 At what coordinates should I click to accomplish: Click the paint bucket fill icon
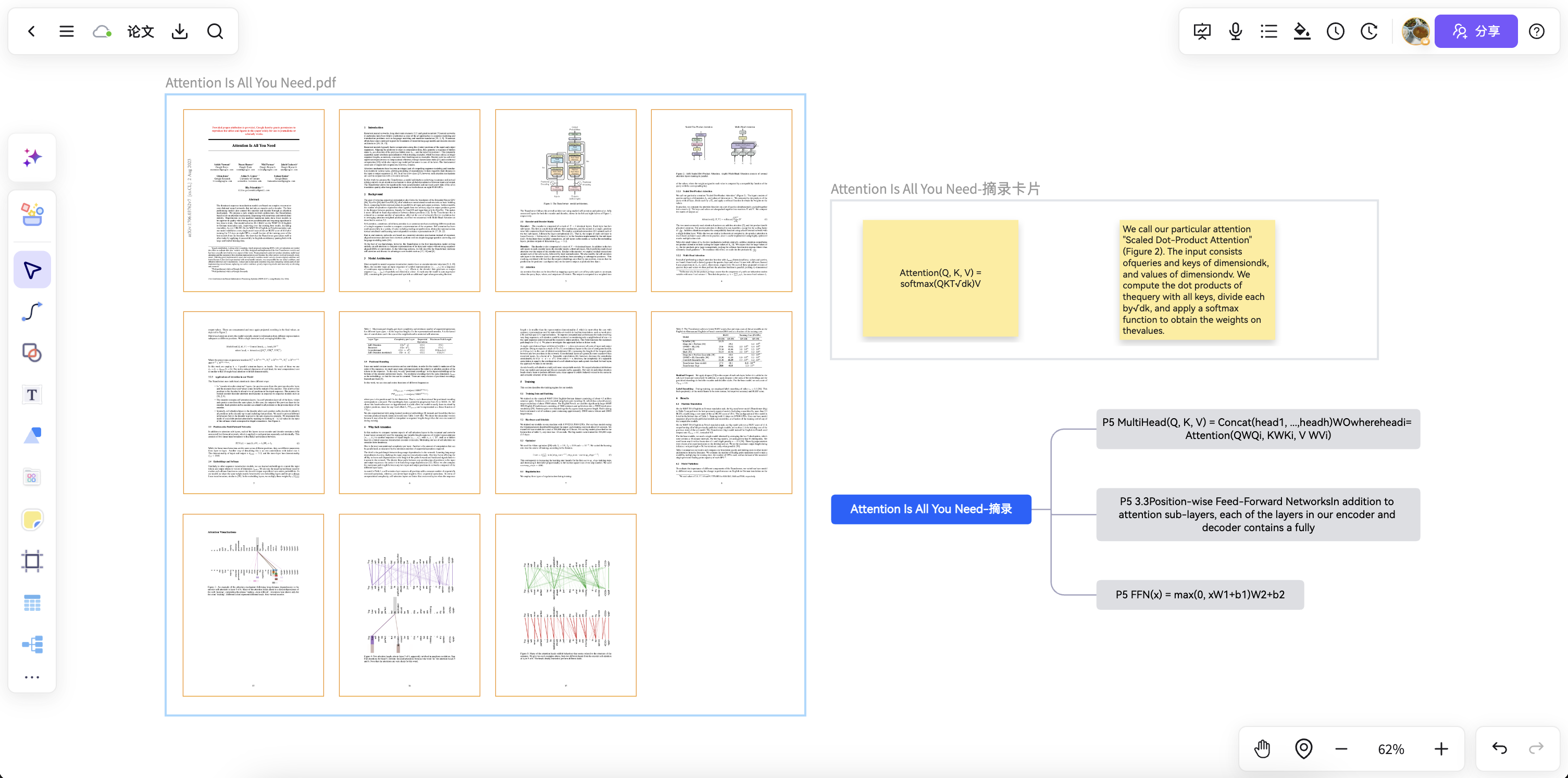coord(1302,31)
